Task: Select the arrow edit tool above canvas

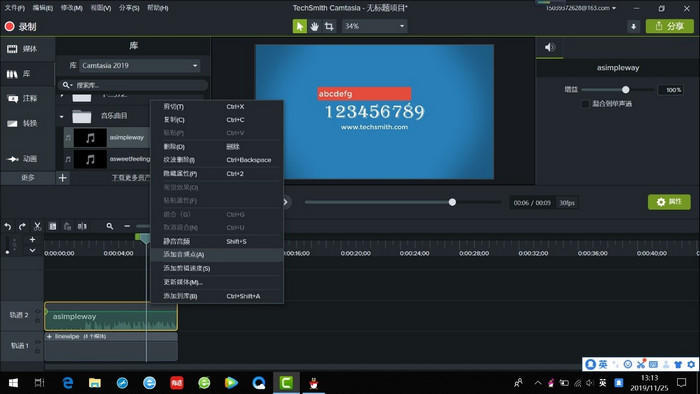Action: [x=300, y=26]
